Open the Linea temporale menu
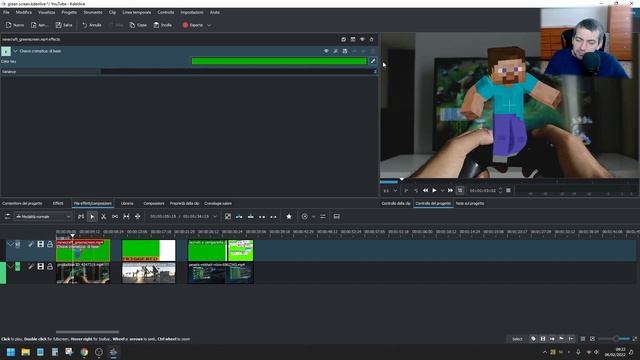This screenshot has height=360, width=640. pyautogui.click(x=137, y=13)
